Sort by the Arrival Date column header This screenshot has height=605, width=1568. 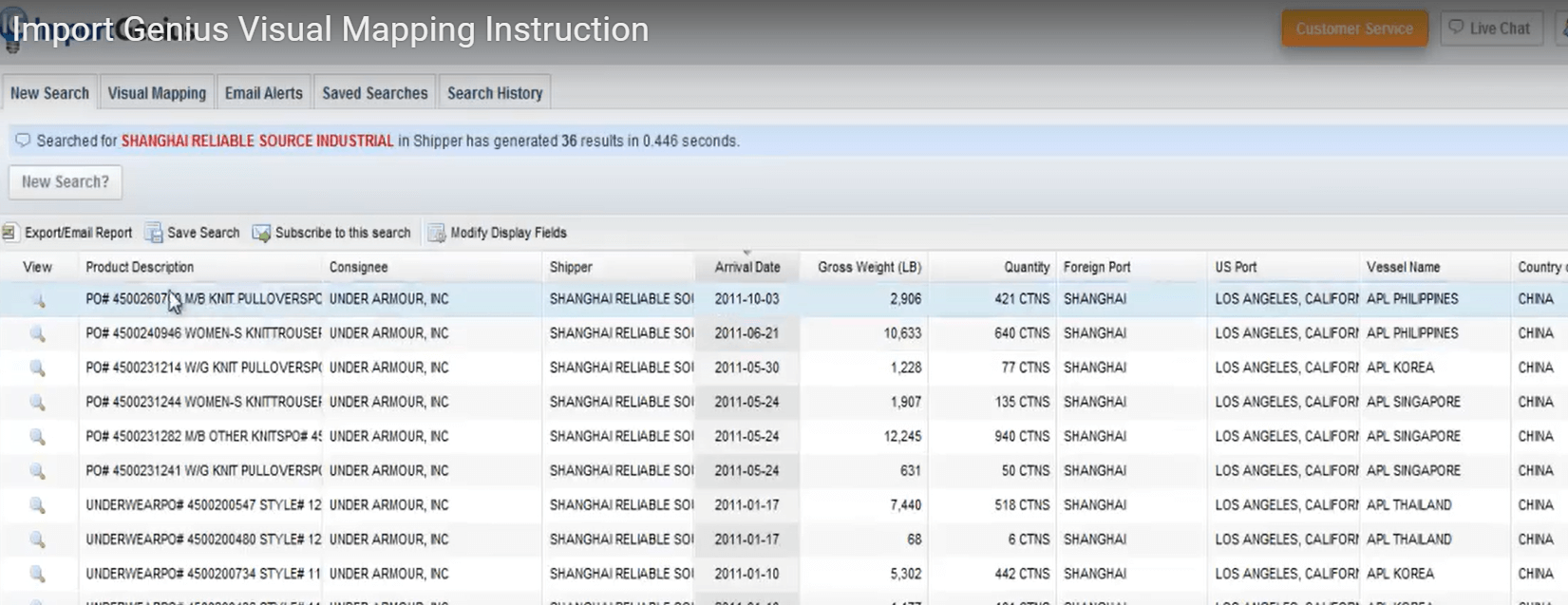click(747, 267)
